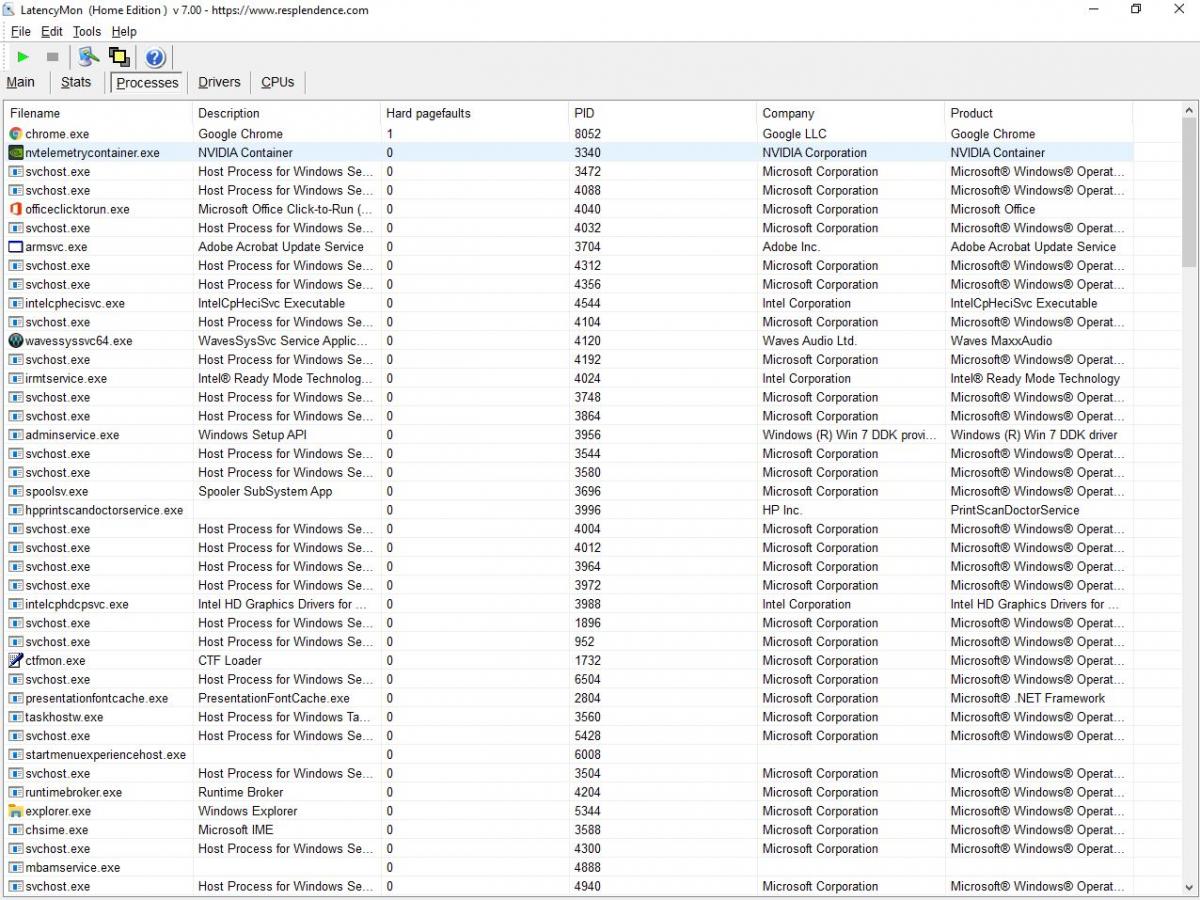
Task: Click the Windows Explorer description cell
Action: (248, 811)
